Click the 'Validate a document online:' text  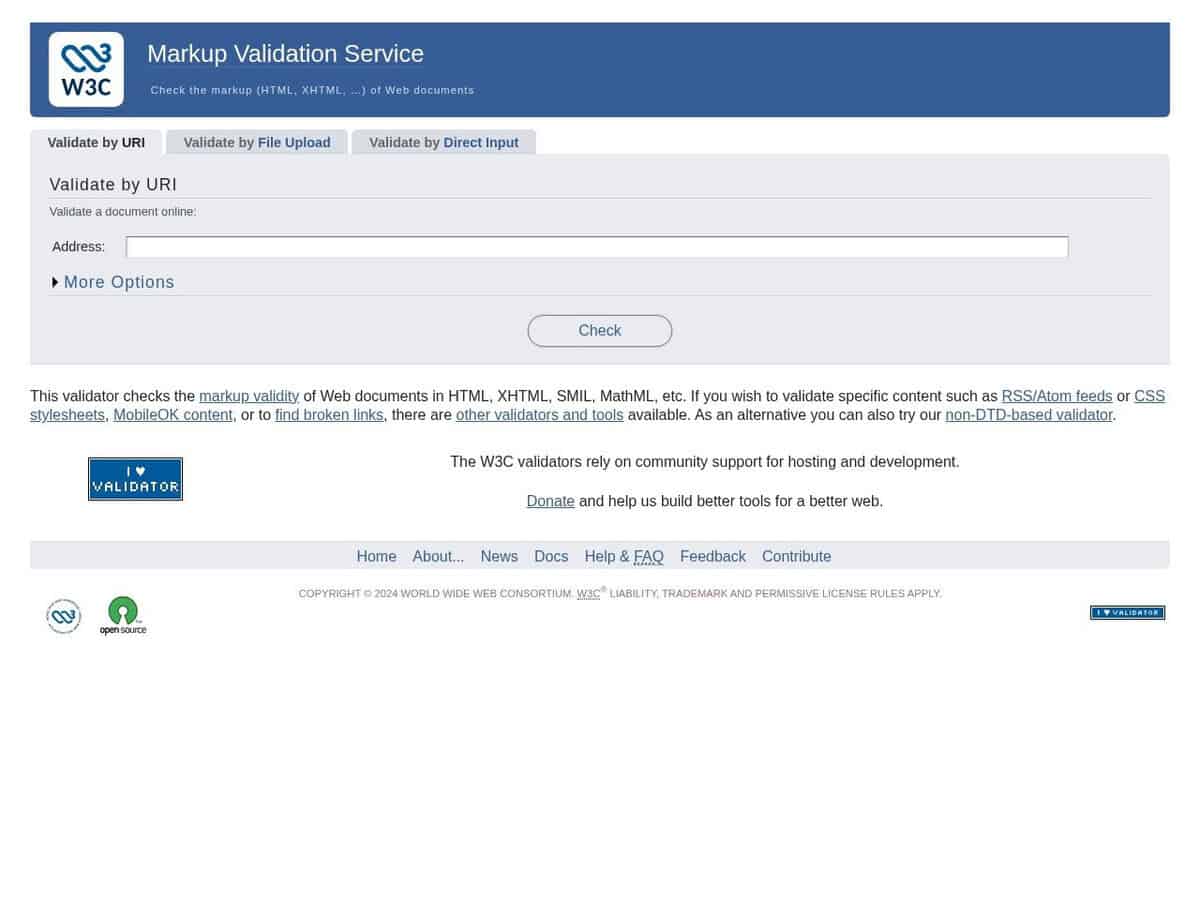click(123, 212)
